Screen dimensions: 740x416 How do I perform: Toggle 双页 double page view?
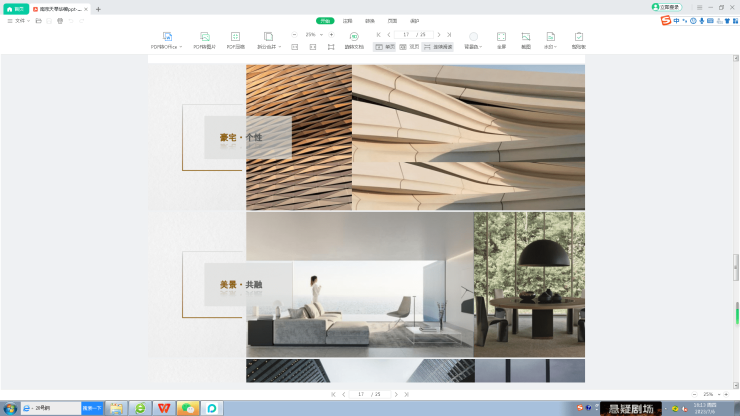(410, 47)
